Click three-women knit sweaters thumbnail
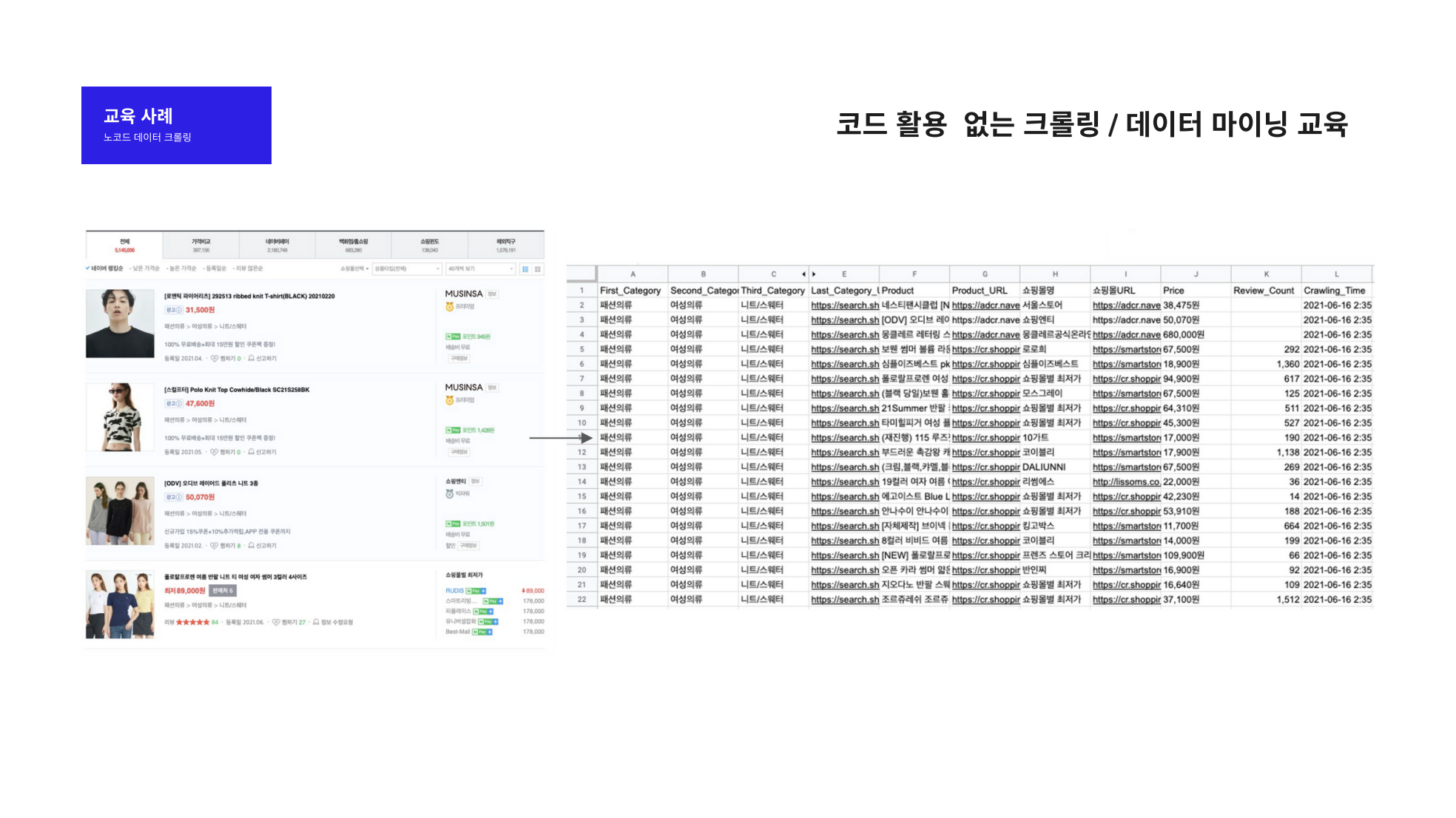Image resolution: width=1456 pixels, height=818 pixels. pos(120,511)
